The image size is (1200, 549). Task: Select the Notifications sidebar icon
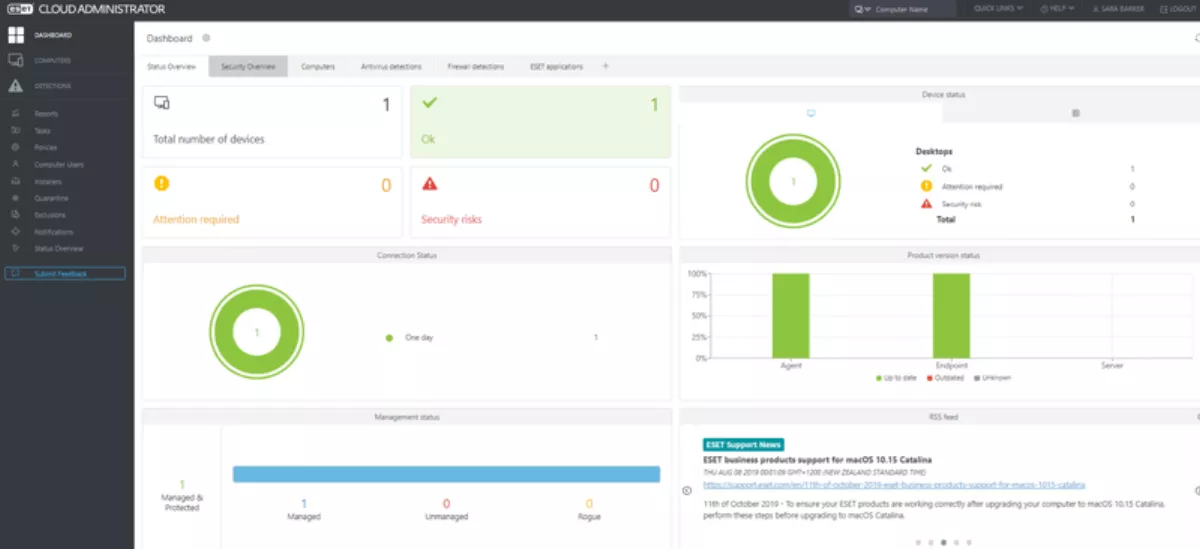(16, 232)
